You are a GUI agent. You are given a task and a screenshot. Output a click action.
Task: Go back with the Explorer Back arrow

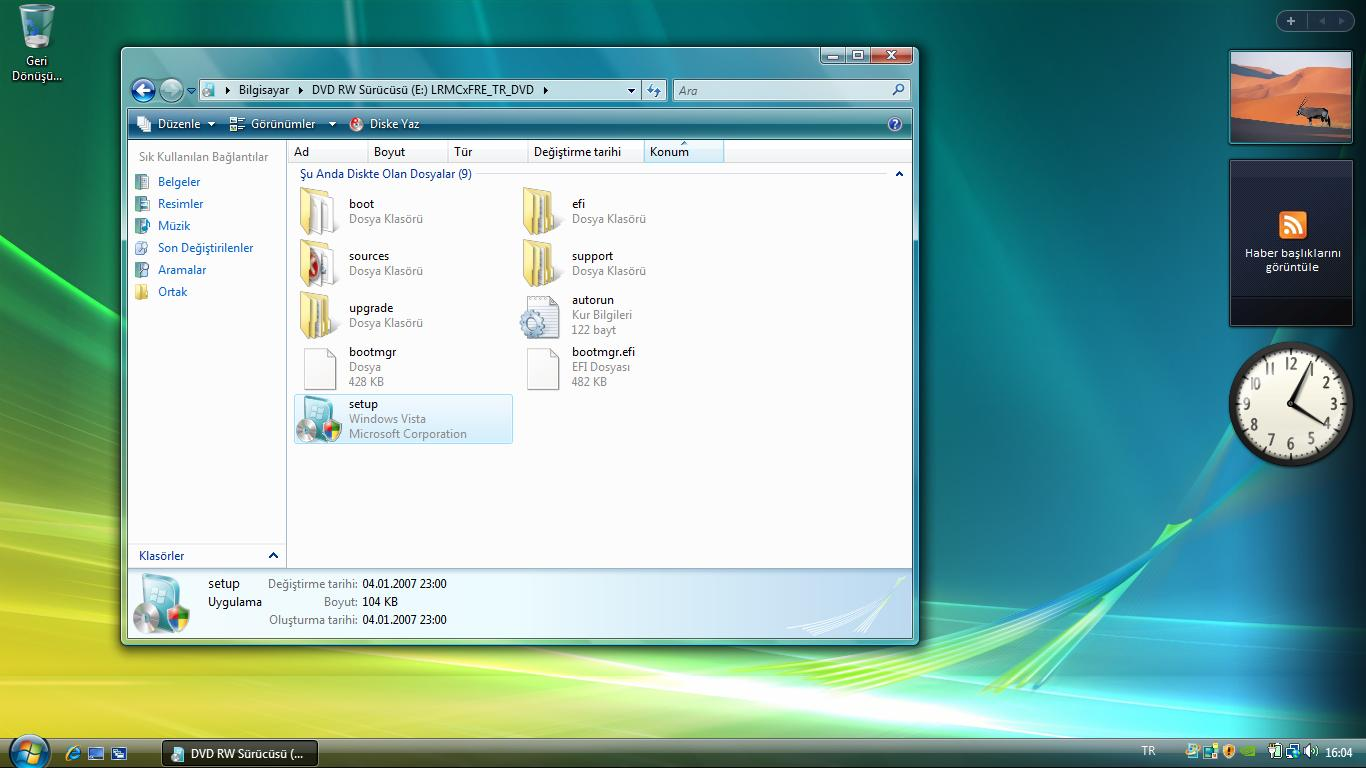point(143,90)
